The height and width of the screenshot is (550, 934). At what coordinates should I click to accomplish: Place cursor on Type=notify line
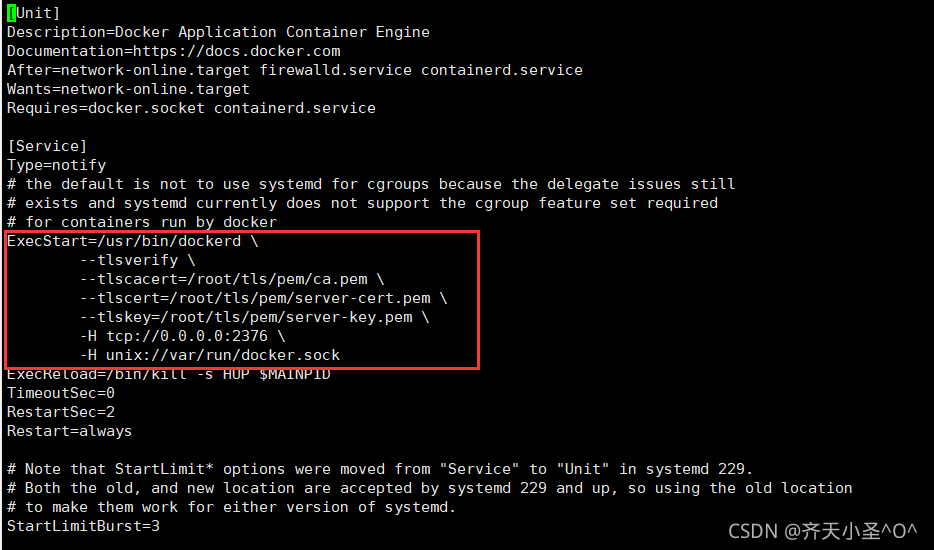click(56, 165)
